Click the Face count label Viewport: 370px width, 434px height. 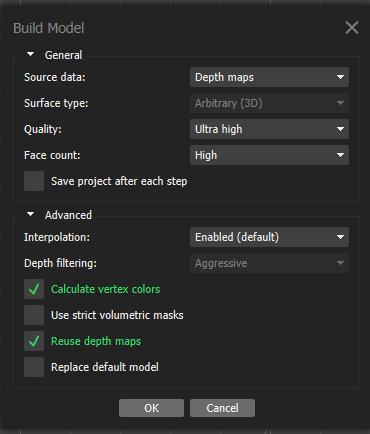52,155
